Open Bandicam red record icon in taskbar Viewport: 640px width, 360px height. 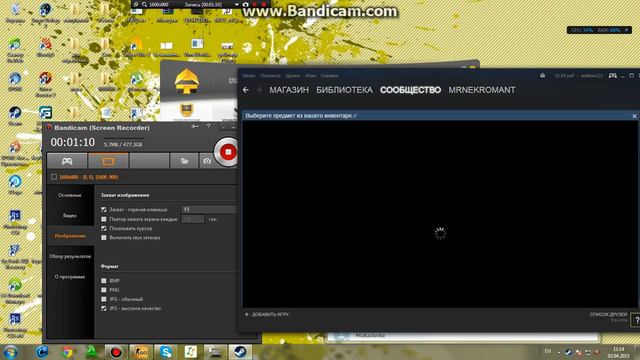point(116,352)
